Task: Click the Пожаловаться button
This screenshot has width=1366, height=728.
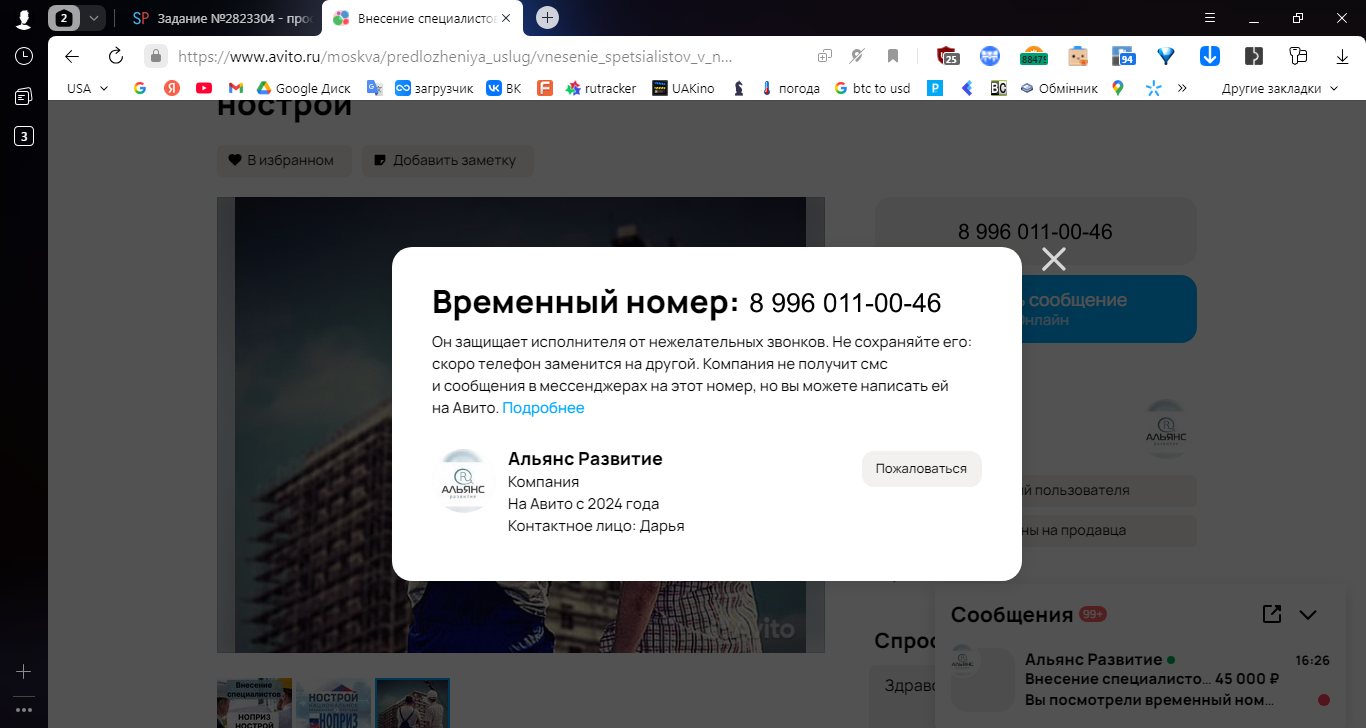Action: 921,469
